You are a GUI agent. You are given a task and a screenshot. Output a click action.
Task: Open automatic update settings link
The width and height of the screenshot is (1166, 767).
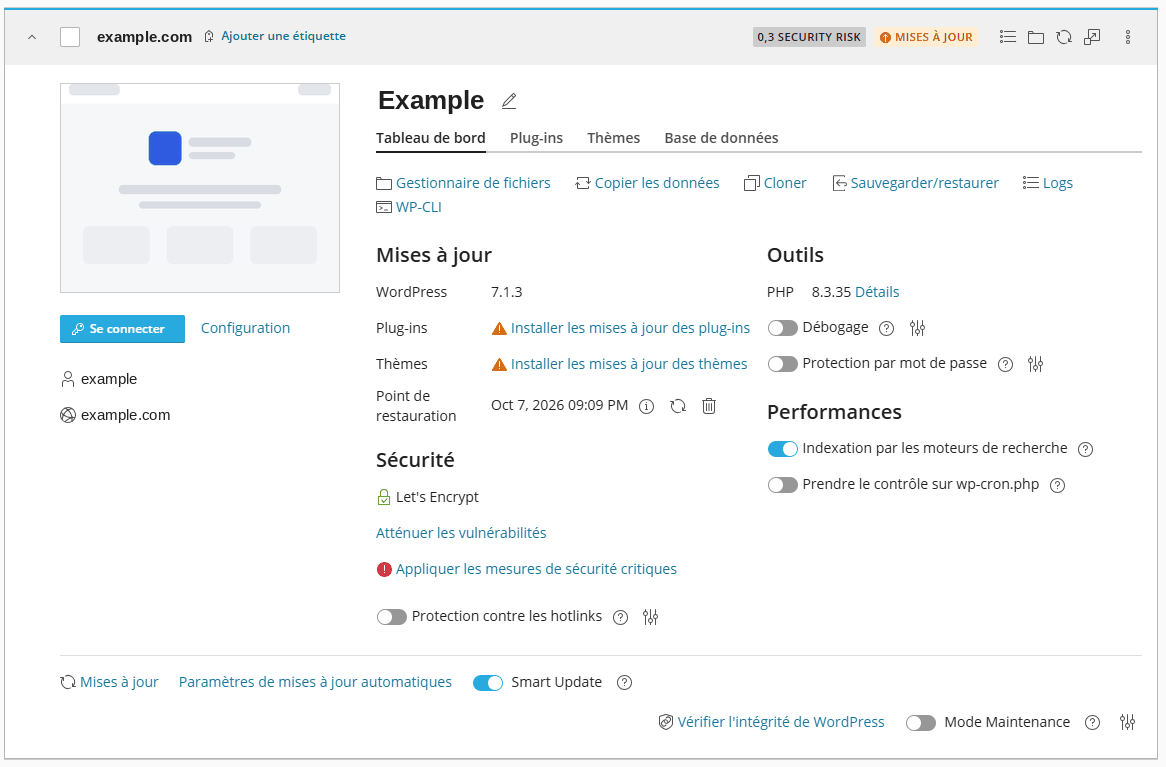(315, 682)
